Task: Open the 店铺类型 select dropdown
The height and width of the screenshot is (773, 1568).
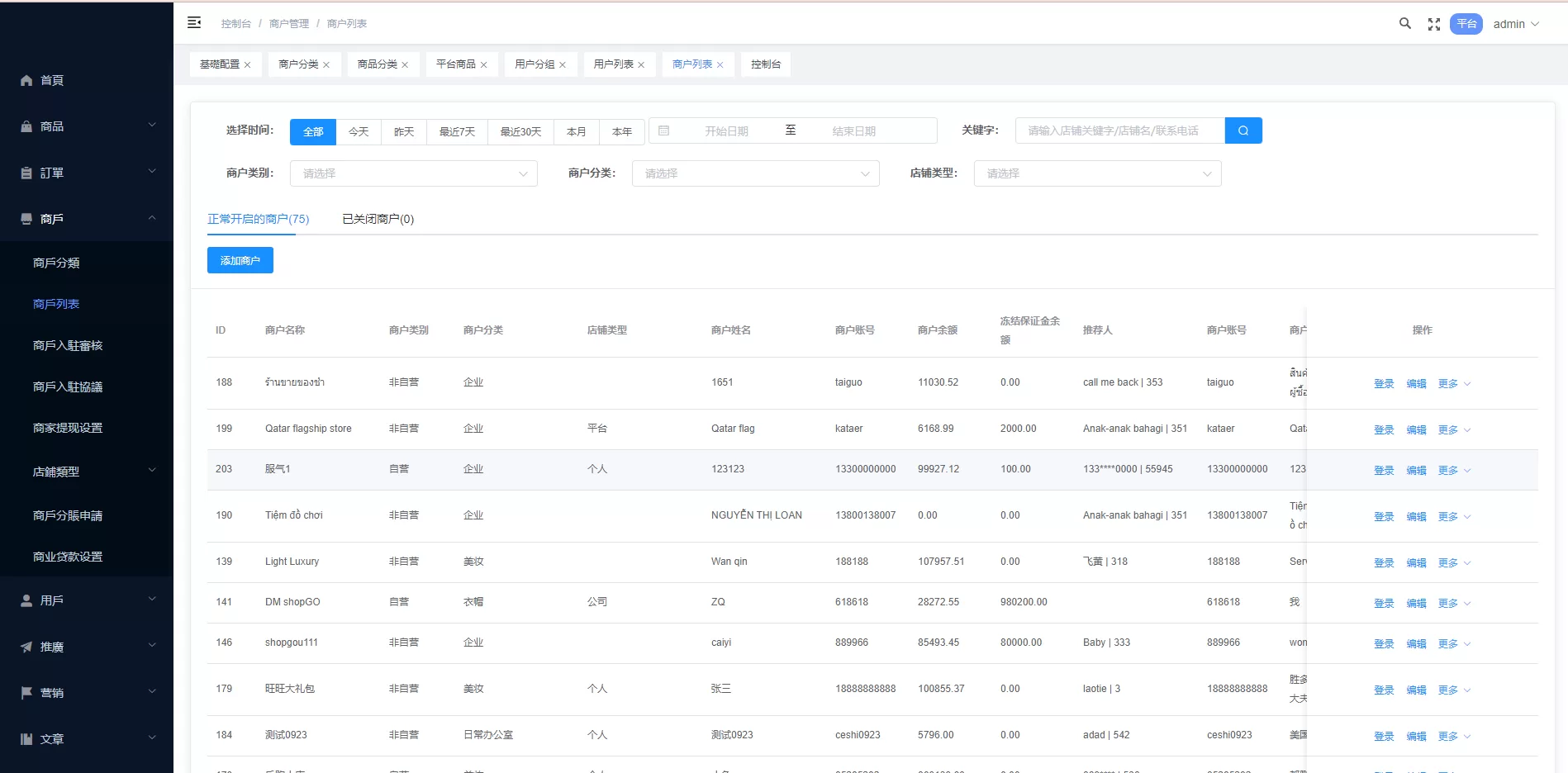Action: tap(1097, 173)
